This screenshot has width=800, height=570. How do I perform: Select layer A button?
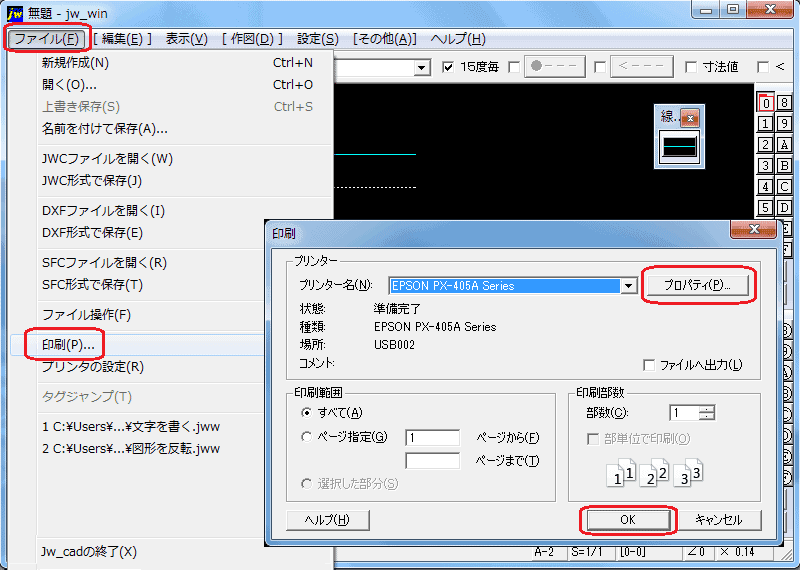pyautogui.click(x=784, y=145)
